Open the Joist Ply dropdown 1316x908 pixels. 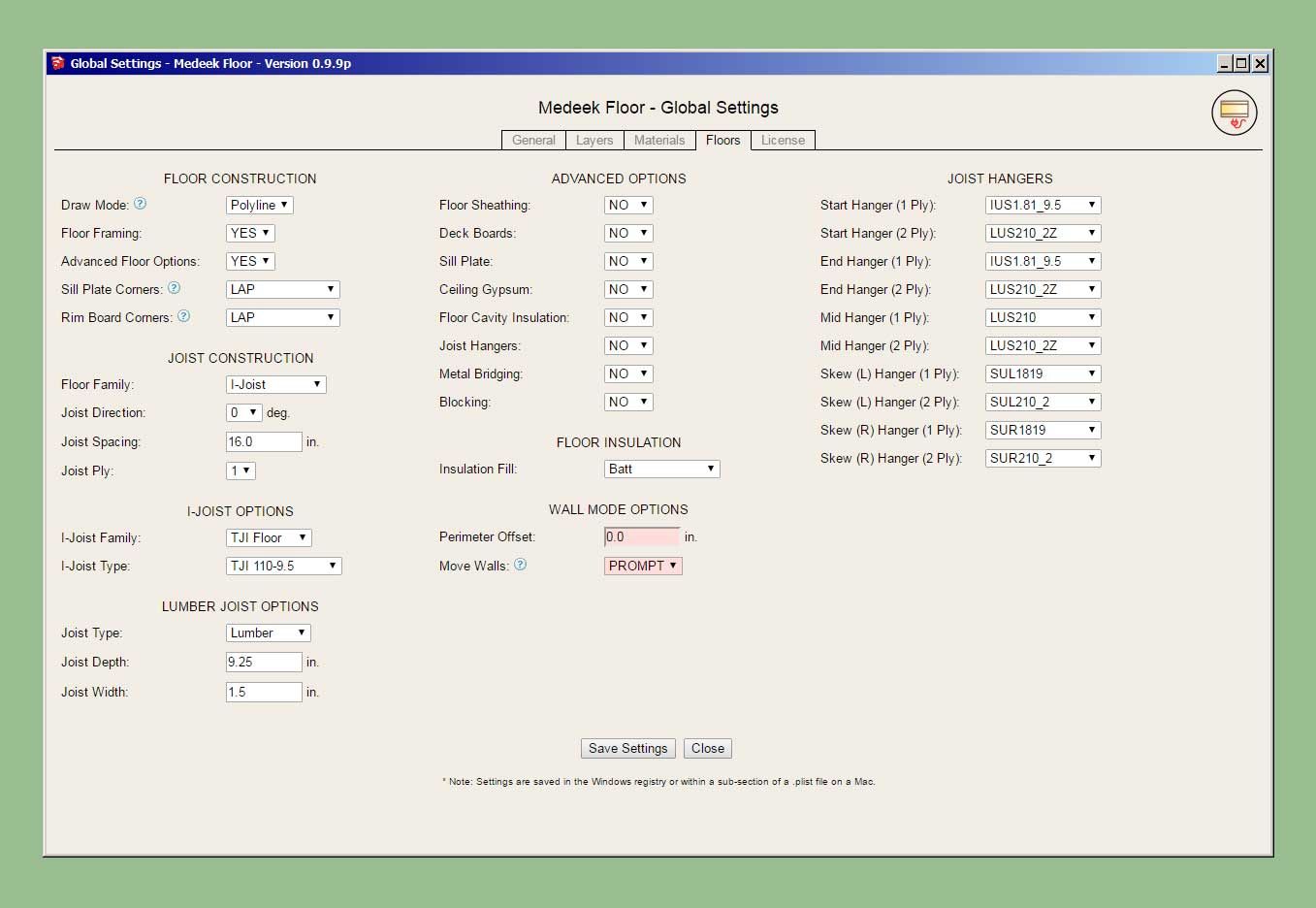(241, 470)
